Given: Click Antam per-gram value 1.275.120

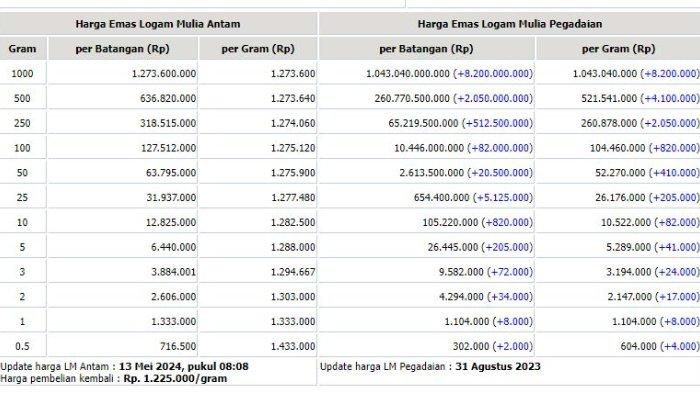Looking at the screenshot, I should click(293, 148).
